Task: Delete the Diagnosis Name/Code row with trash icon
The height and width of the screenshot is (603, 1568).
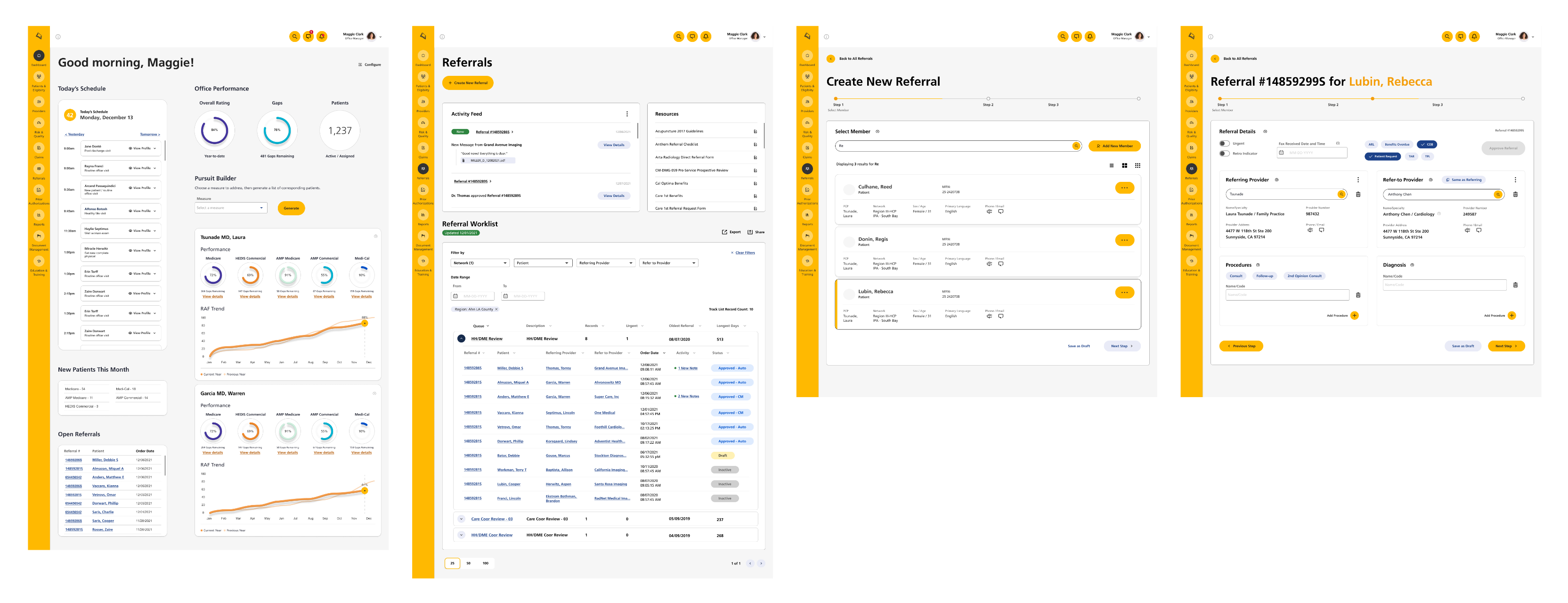Action: pyautogui.click(x=1515, y=285)
